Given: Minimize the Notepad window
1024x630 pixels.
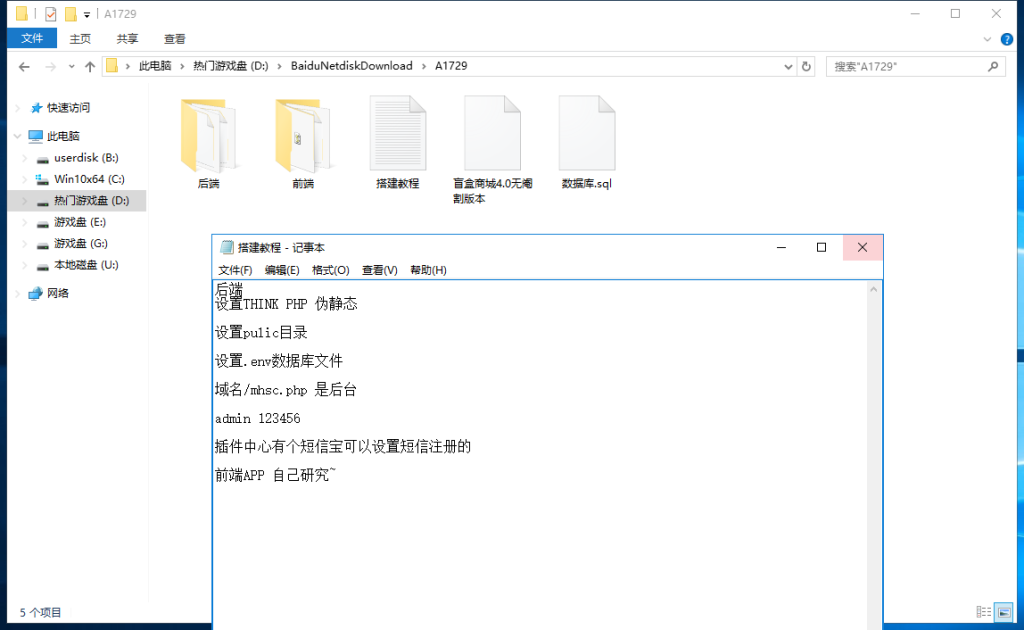Looking at the screenshot, I should pos(781,247).
